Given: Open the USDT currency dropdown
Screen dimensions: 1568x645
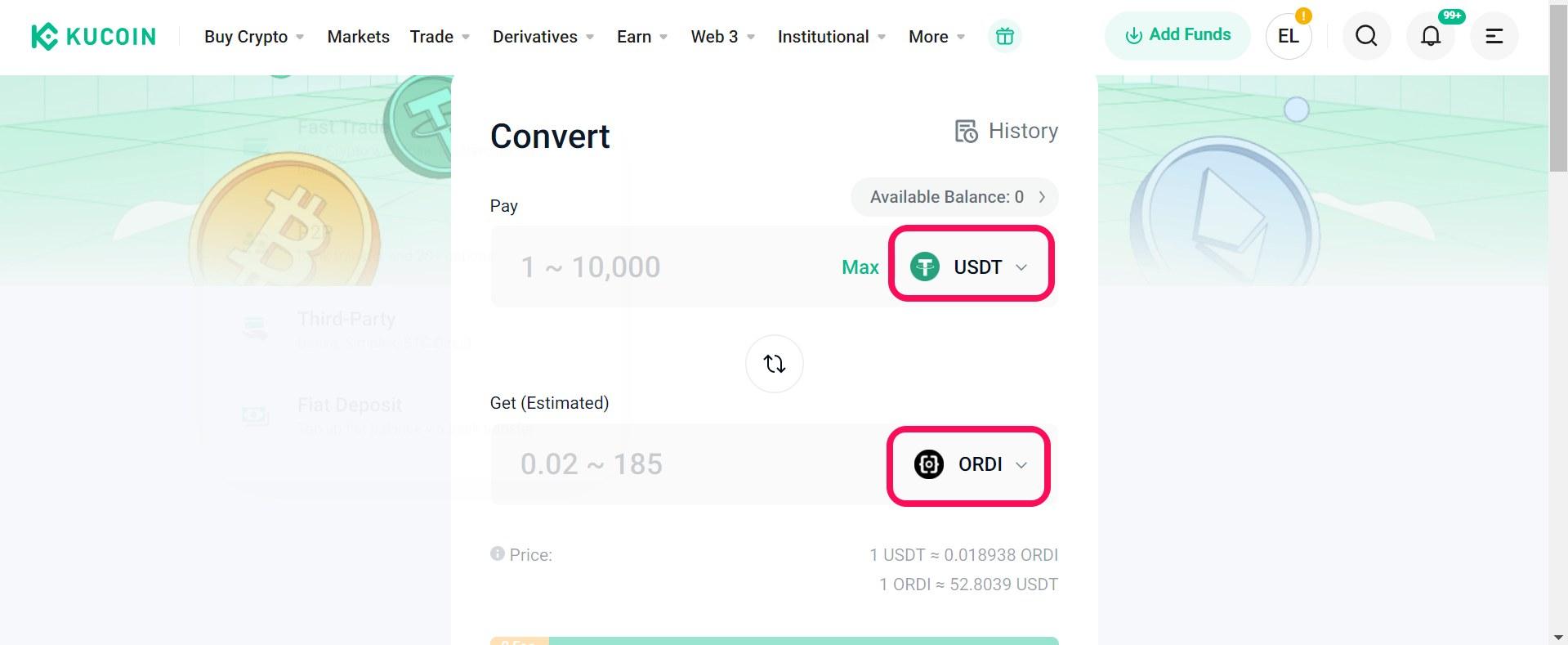Looking at the screenshot, I should [971, 267].
